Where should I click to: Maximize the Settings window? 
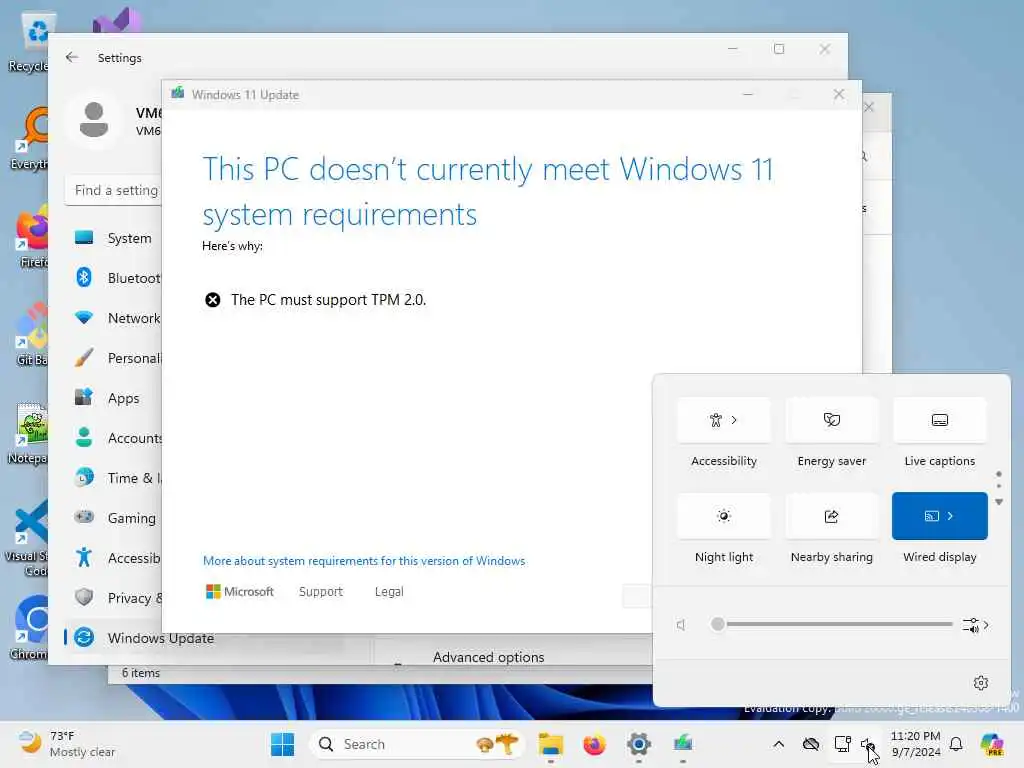[778, 49]
